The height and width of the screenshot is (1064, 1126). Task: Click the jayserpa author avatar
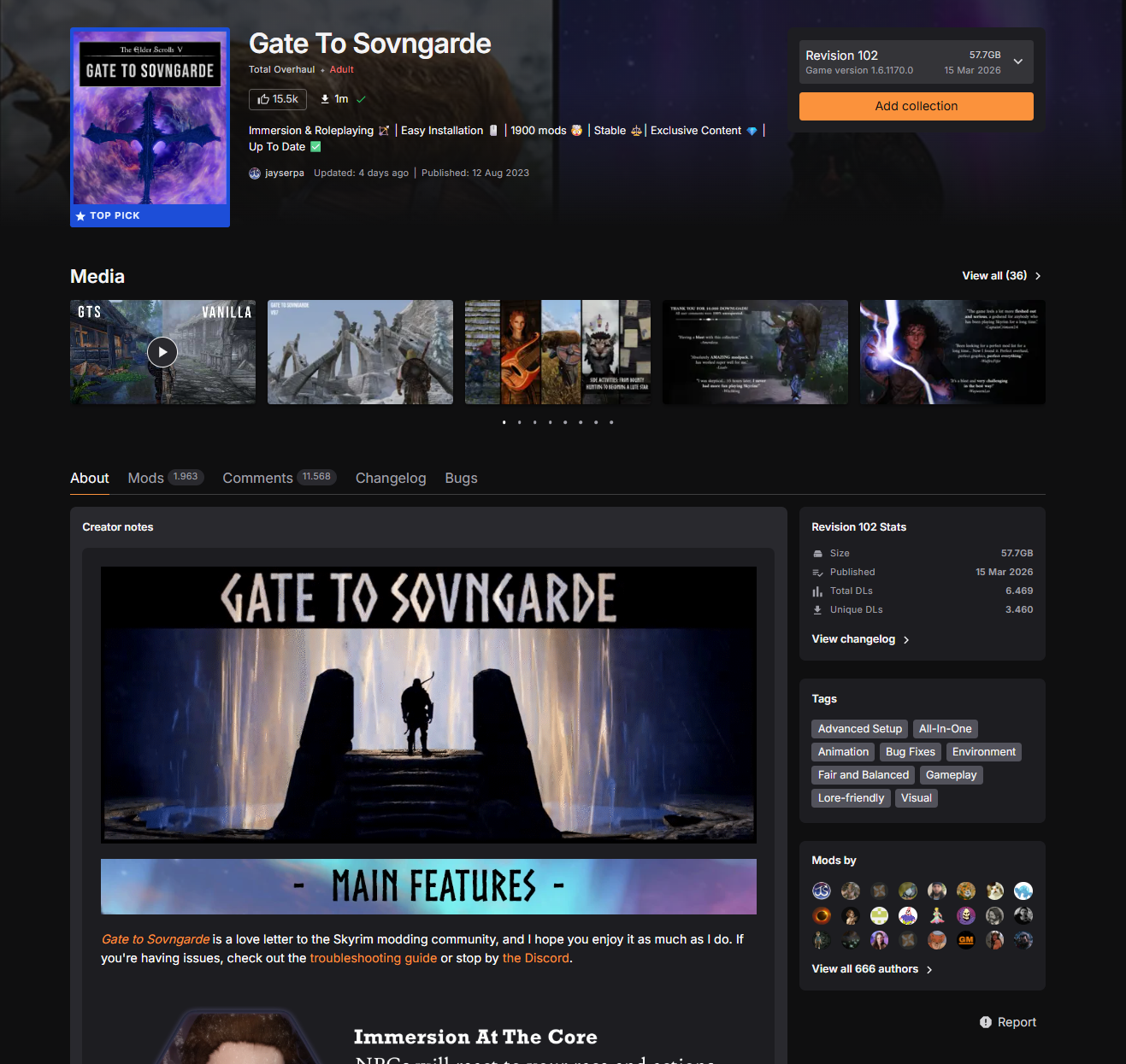(255, 173)
